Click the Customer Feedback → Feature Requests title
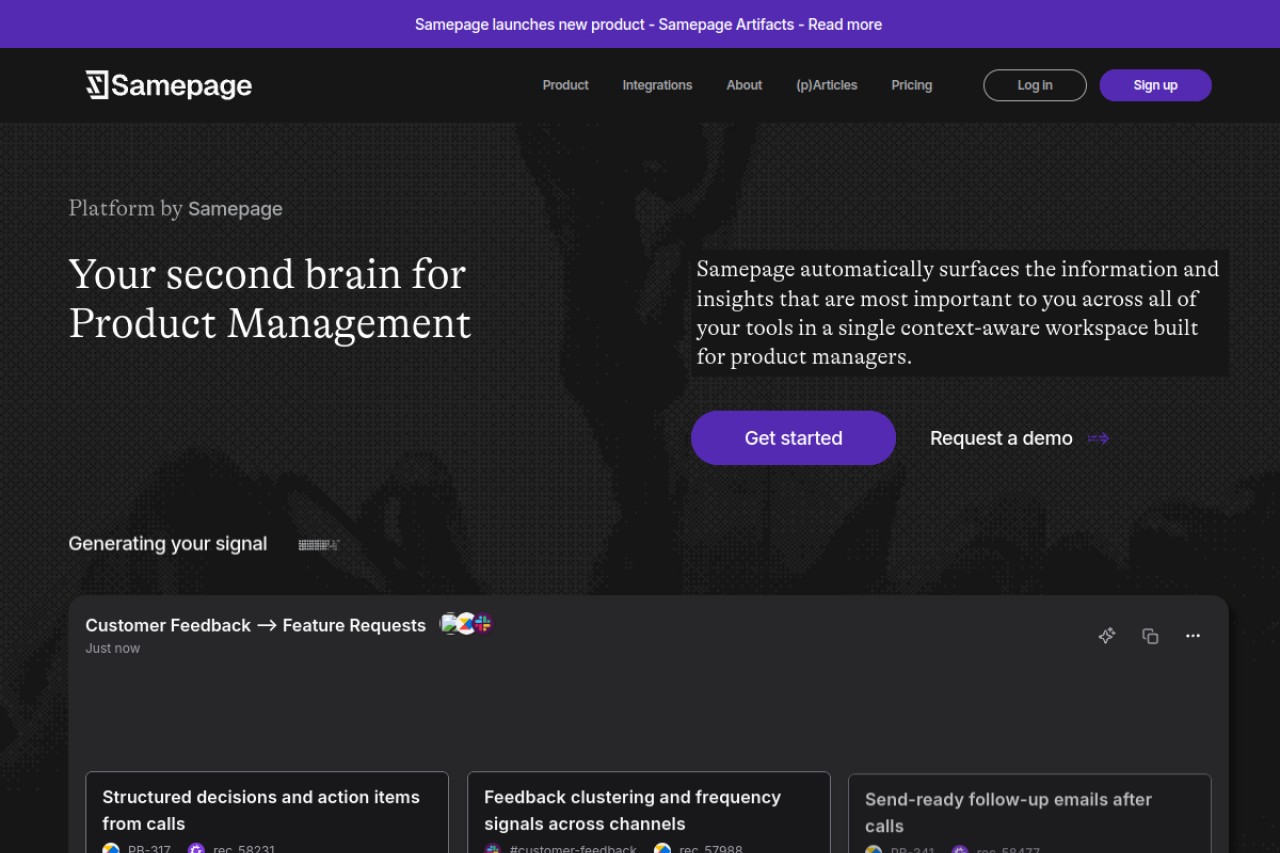1280x853 pixels. click(x=256, y=625)
